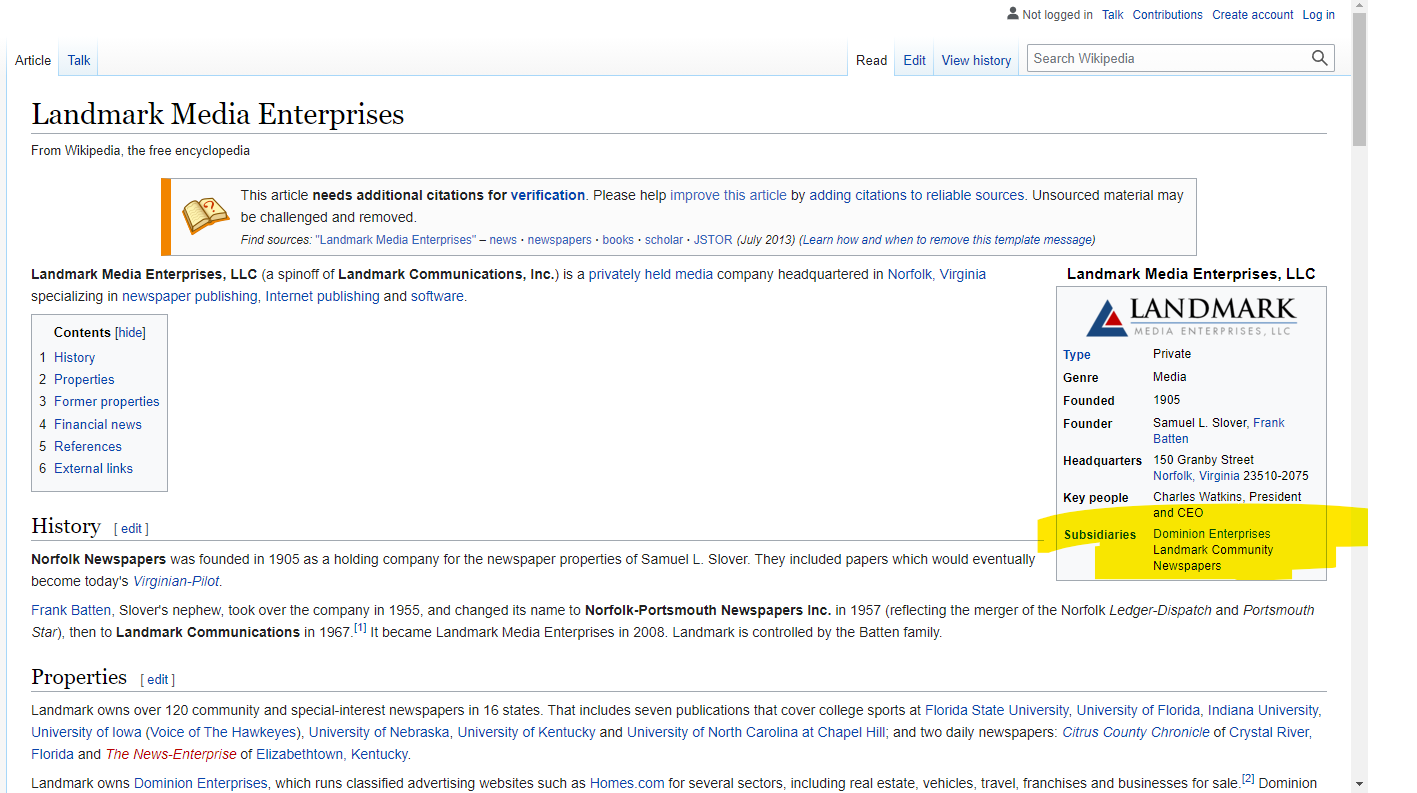Click the vertical scrollbar thumb
Screen dimensions: 1417x793
pyautogui.click(x=1359, y=80)
